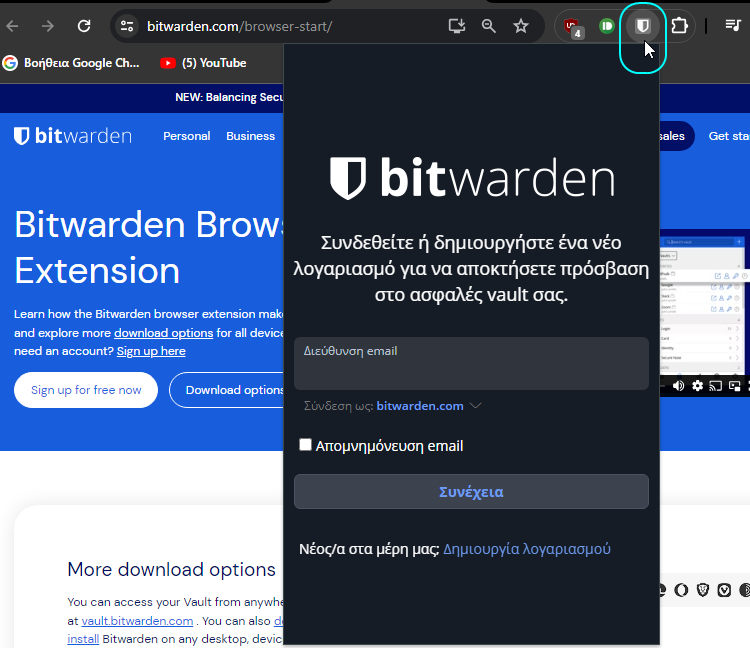Go back to the previous page
This screenshot has width=750, height=648.
click(x=12, y=26)
